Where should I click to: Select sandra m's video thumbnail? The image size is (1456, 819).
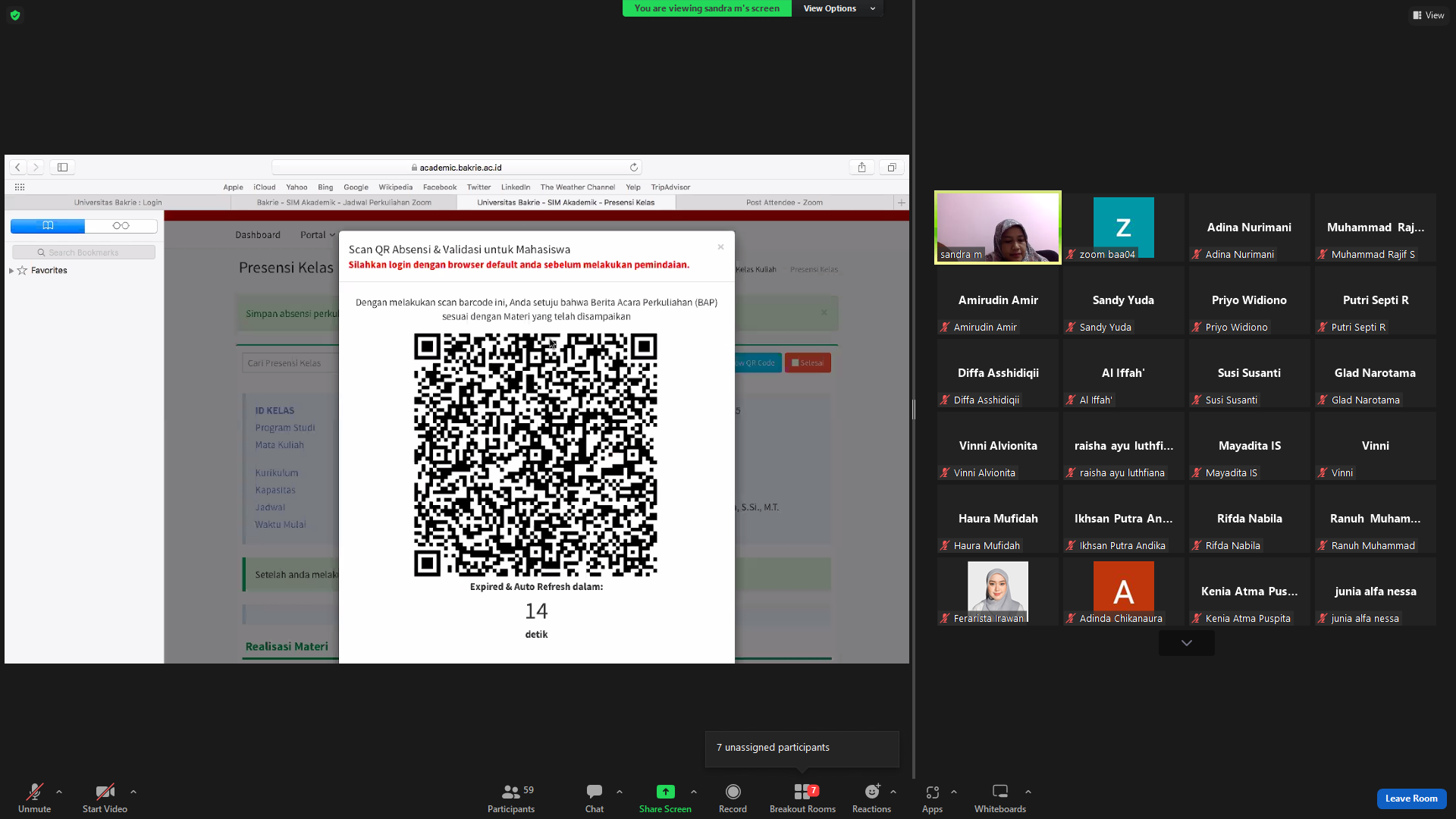point(998,227)
